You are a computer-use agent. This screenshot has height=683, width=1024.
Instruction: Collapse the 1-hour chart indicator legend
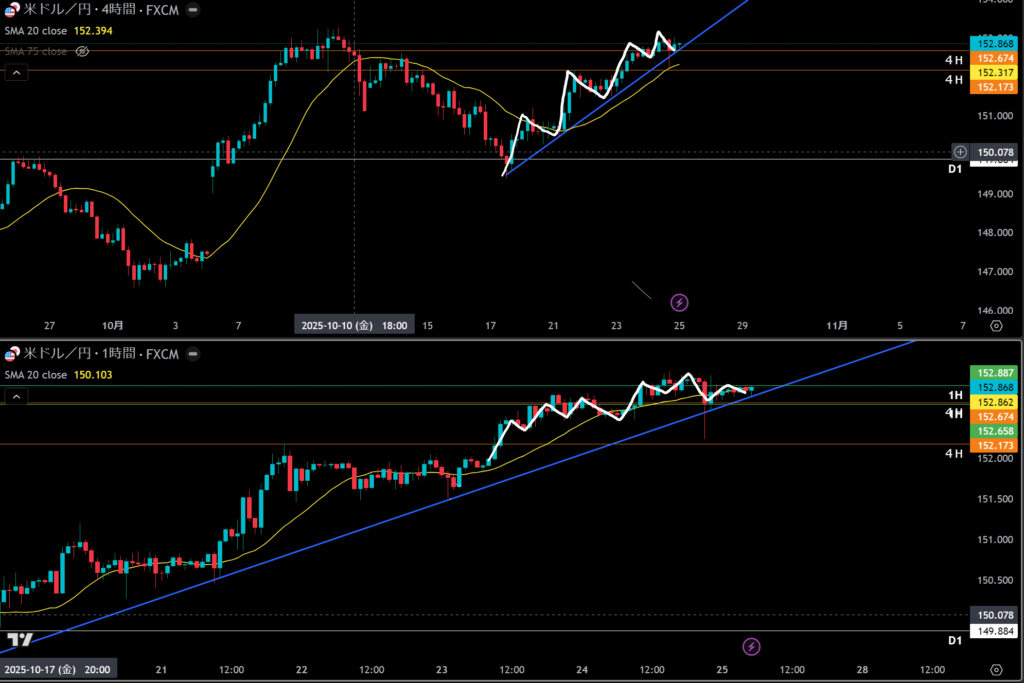(15, 397)
